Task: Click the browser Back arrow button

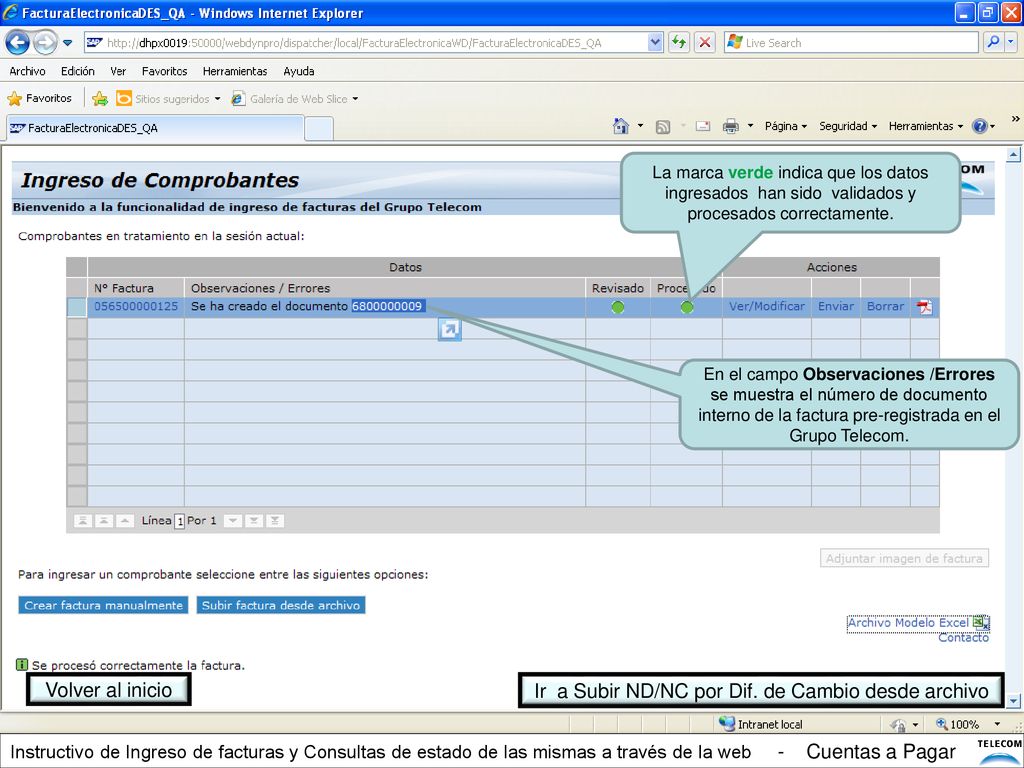Action: tap(18, 43)
